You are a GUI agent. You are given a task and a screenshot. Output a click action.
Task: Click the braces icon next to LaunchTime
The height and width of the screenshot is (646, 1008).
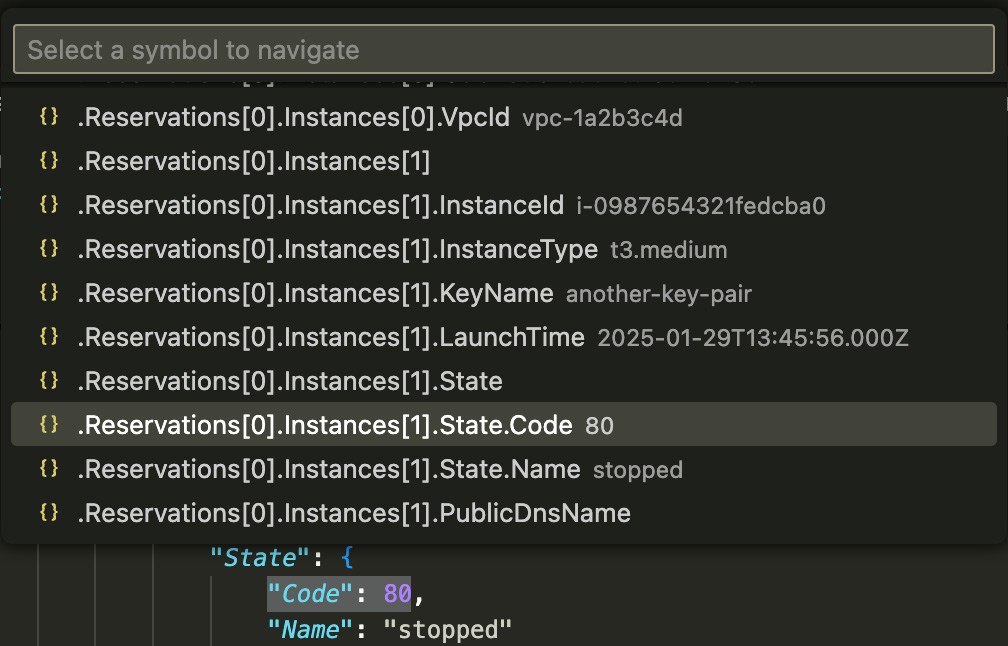(49, 337)
